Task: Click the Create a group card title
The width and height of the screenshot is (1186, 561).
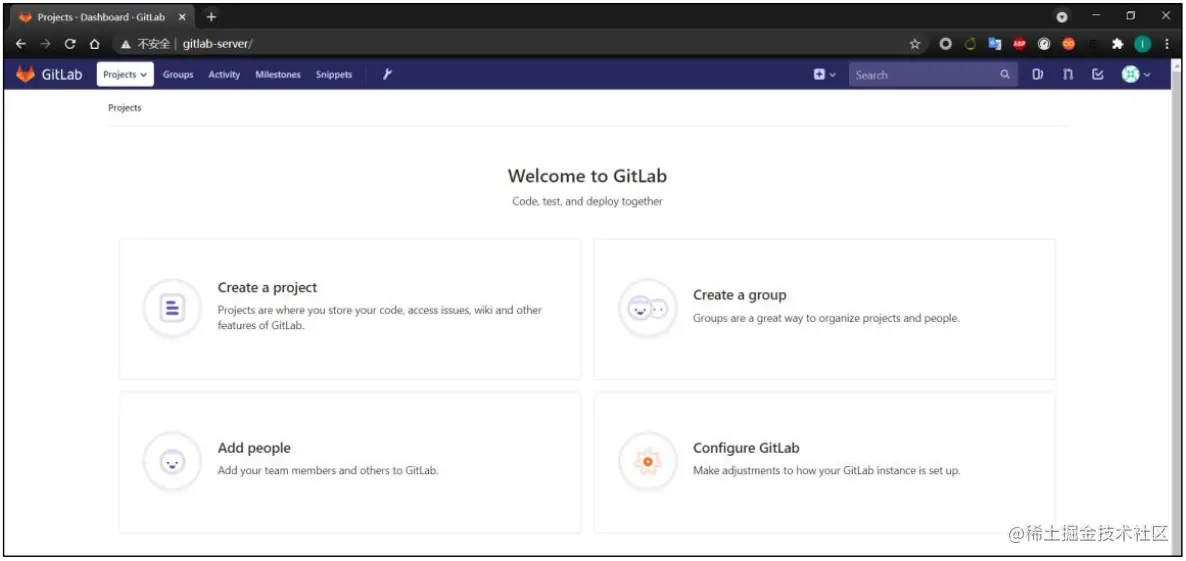Action: coord(739,295)
